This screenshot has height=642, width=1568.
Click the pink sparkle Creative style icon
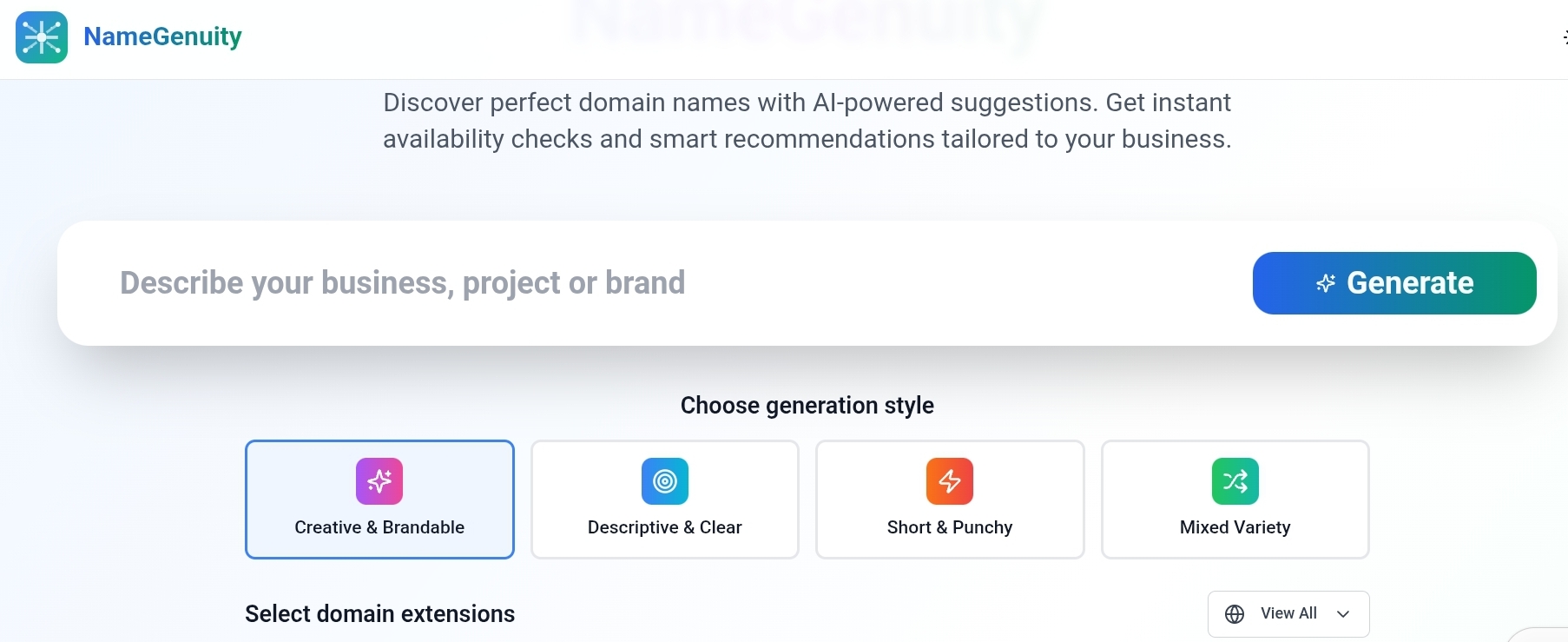pyautogui.click(x=379, y=481)
